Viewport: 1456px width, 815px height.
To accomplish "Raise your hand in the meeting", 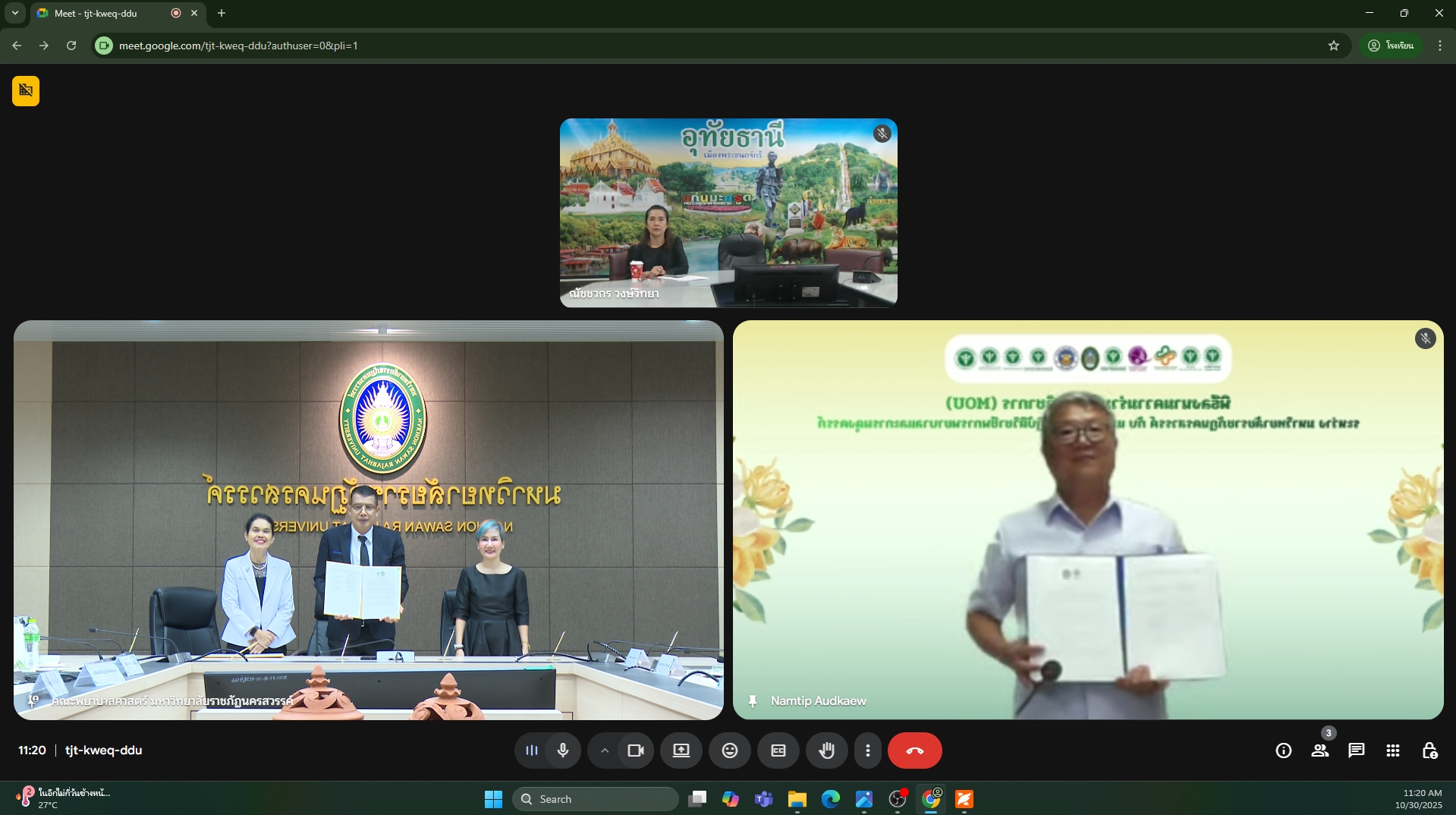I will (826, 750).
